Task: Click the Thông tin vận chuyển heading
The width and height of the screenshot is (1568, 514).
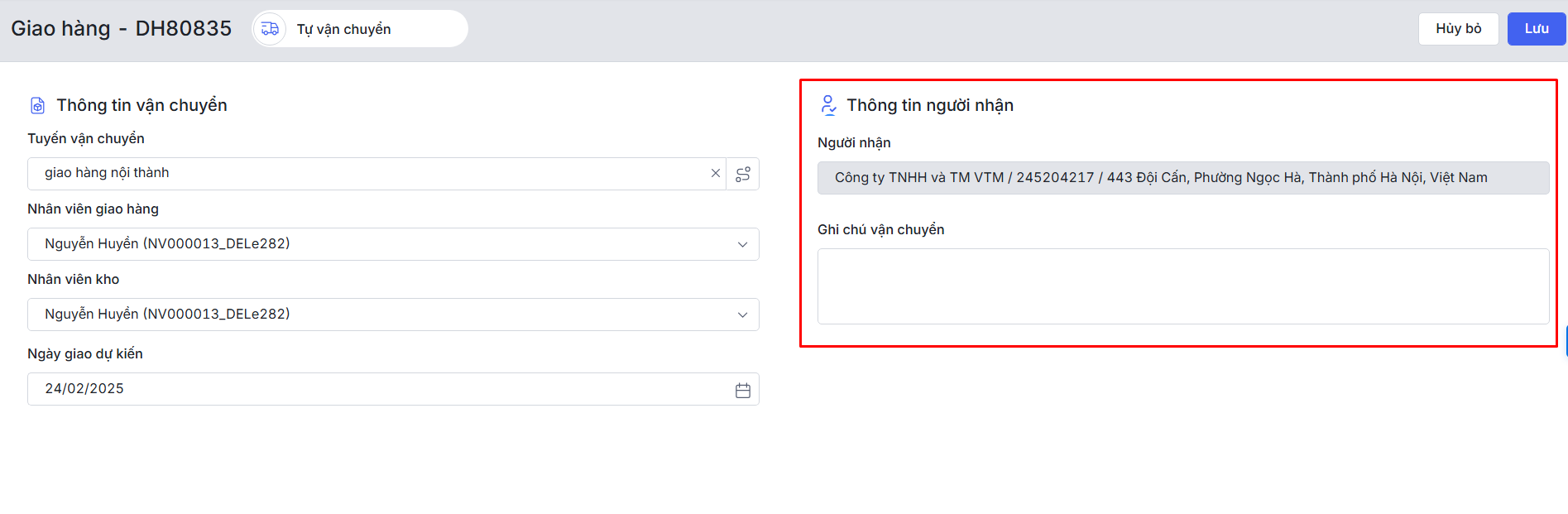Action: click(141, 105)
